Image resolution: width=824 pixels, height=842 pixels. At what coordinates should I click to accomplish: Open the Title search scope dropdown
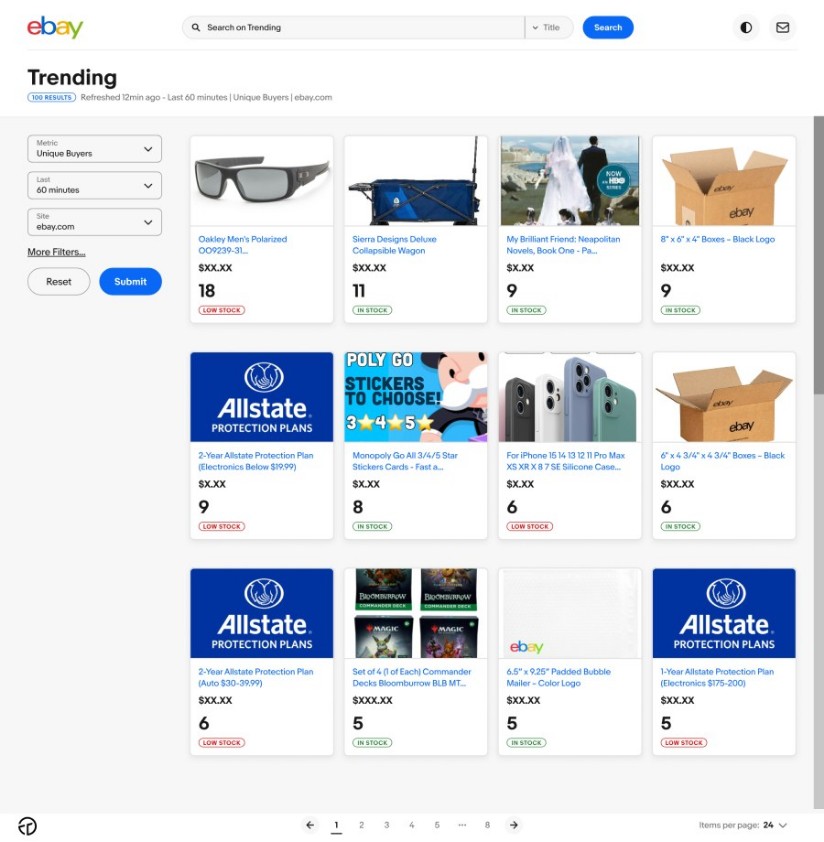point(548,27)
